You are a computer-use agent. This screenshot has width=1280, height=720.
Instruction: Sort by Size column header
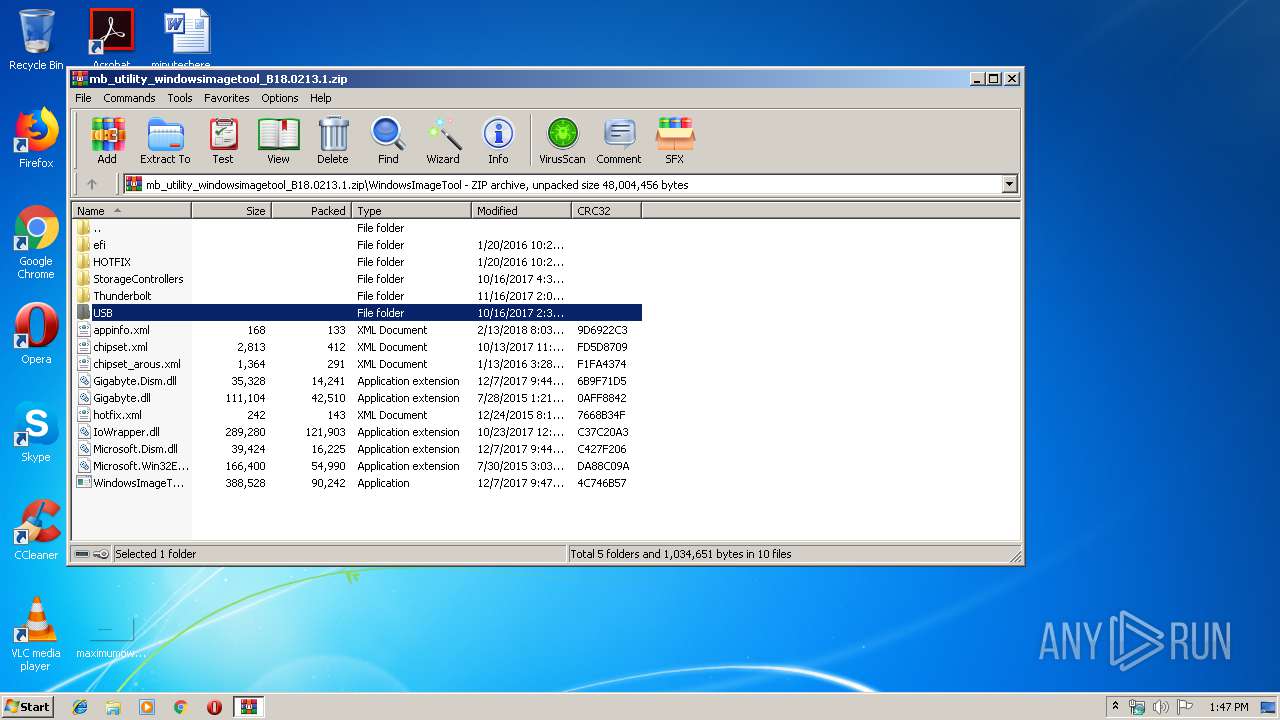232,211
